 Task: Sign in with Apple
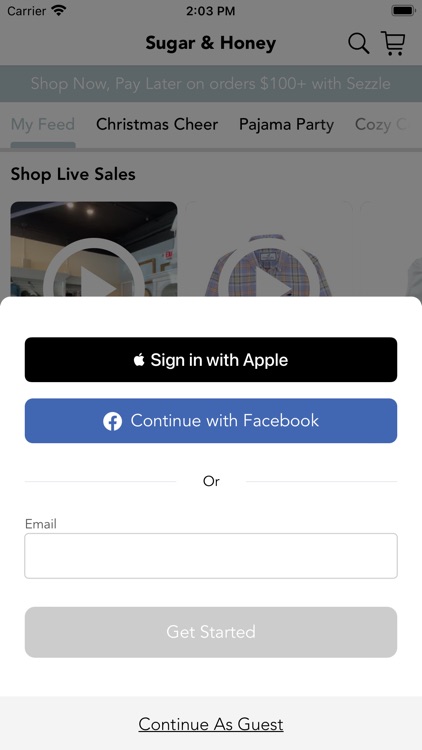211,360
